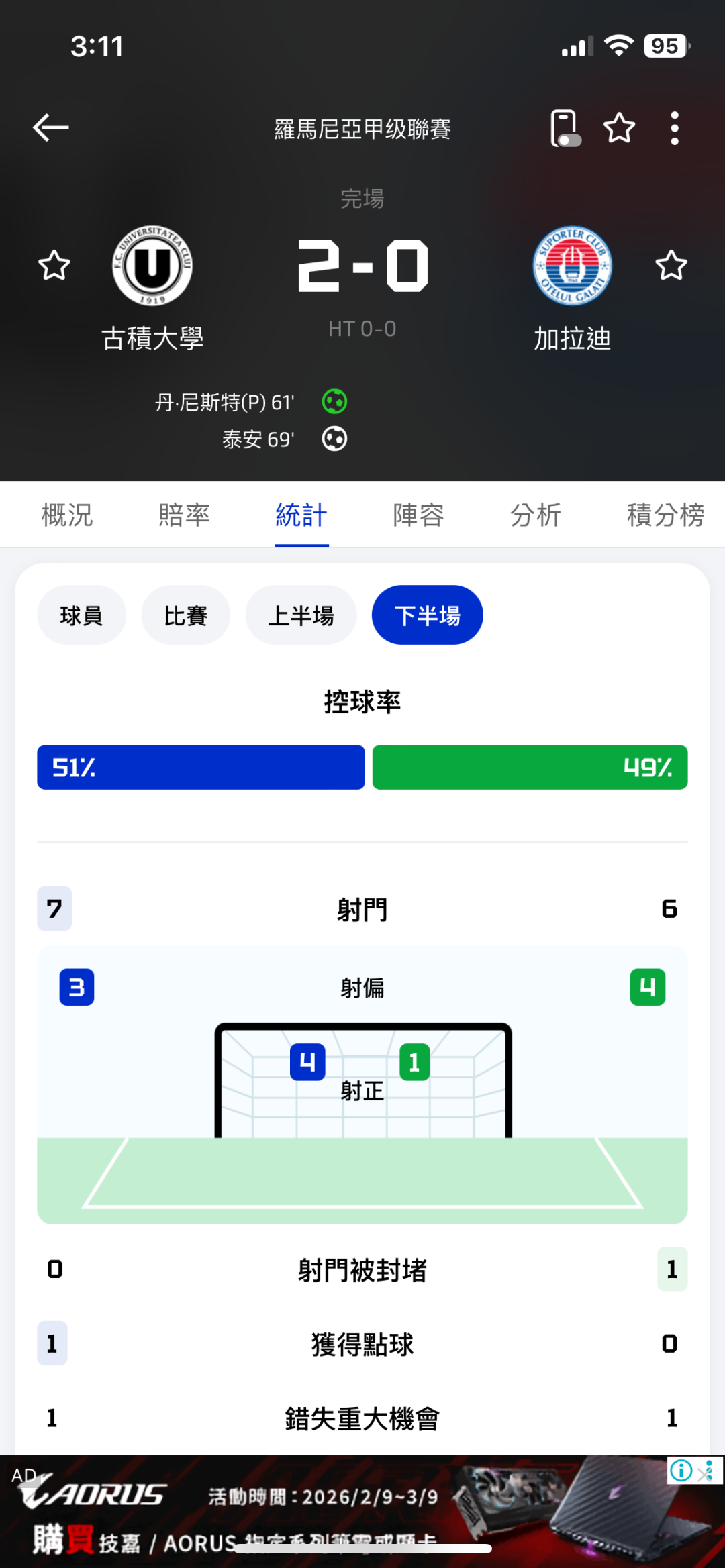The image size is (725, 1568).
Task: Switch to the 陣容 tab
Action: tap(418, 515)
